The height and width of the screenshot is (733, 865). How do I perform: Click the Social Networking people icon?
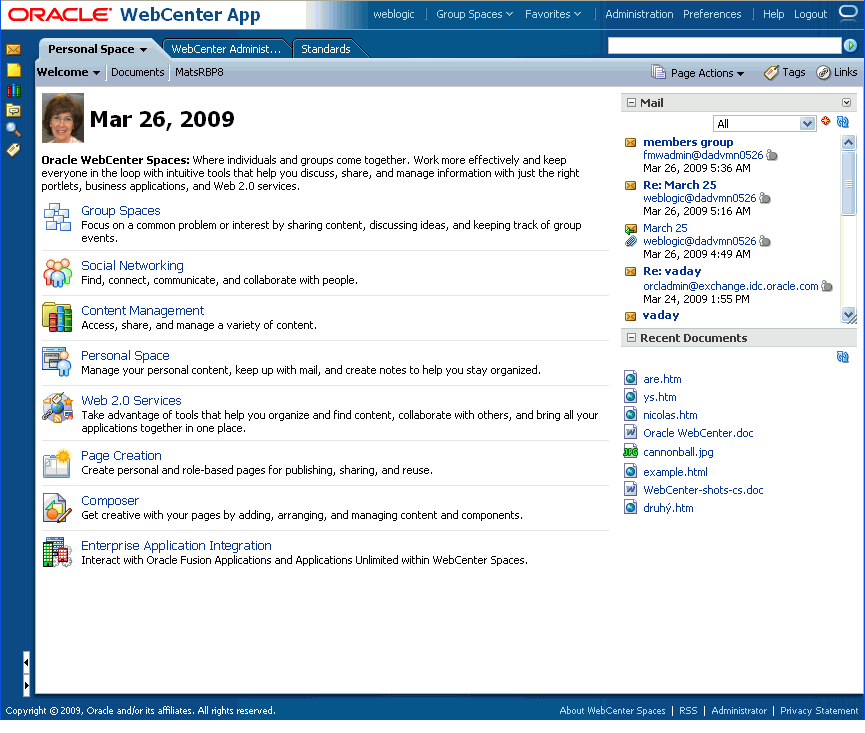click(57, 272)
